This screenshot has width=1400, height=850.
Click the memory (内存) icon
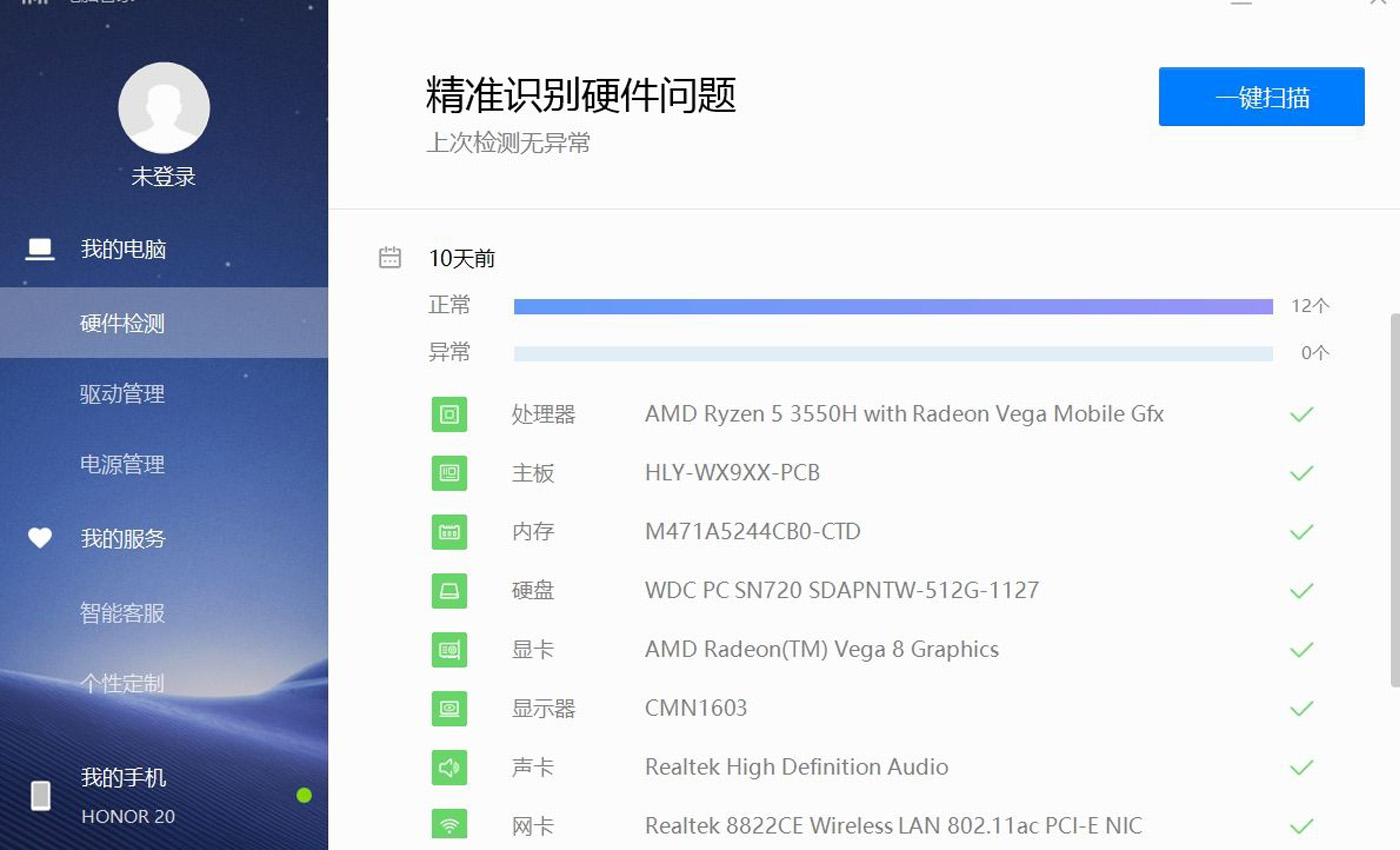point(449,532)
